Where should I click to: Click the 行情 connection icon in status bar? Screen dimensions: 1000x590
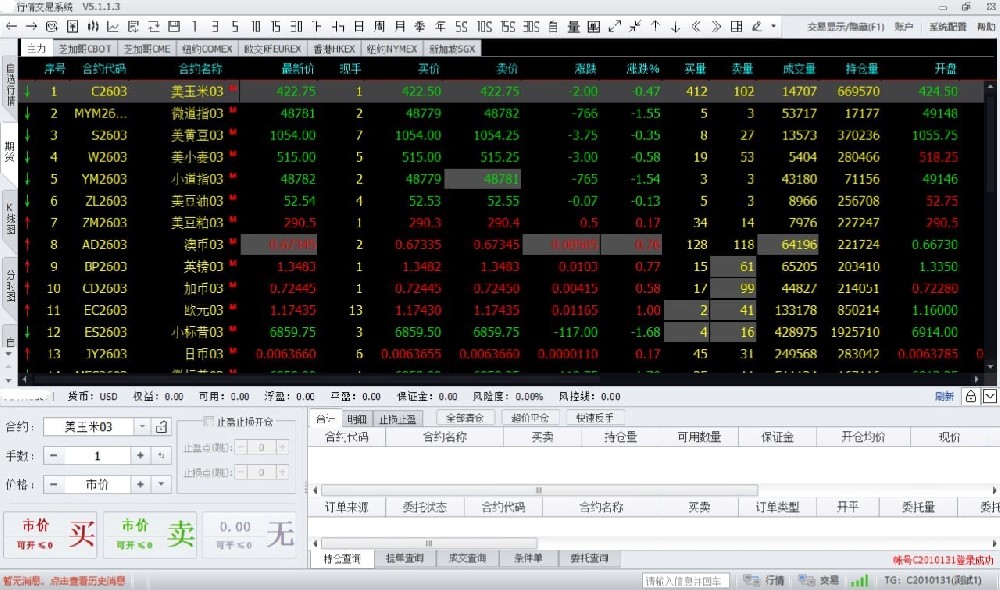[x=751, y=580]
